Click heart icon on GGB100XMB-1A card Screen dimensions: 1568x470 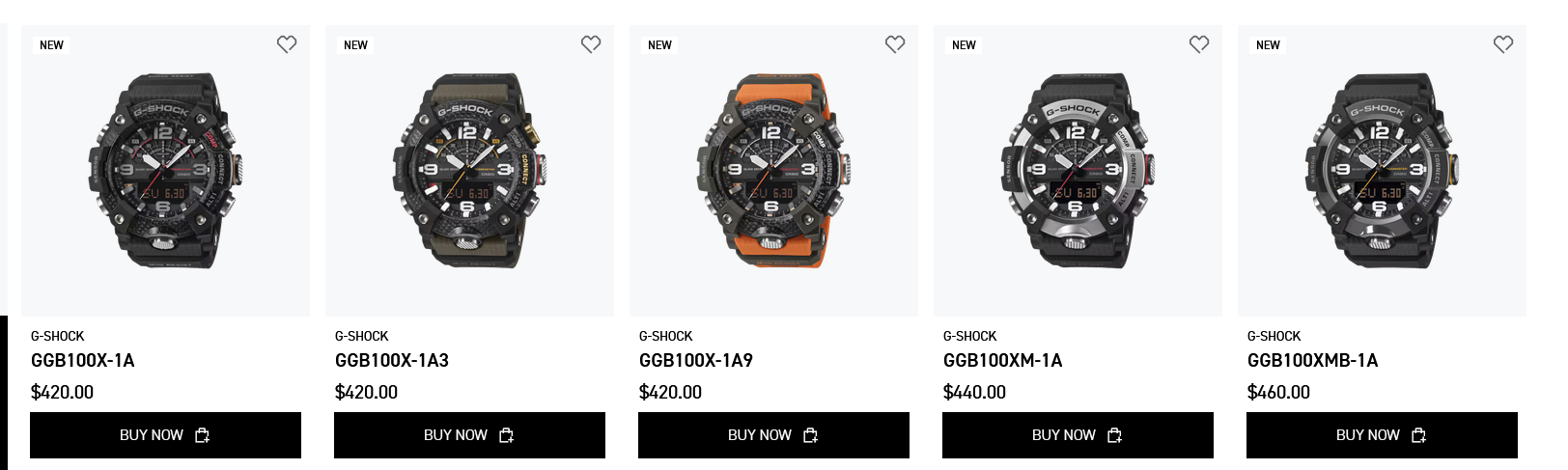(x=1503, y=44)
